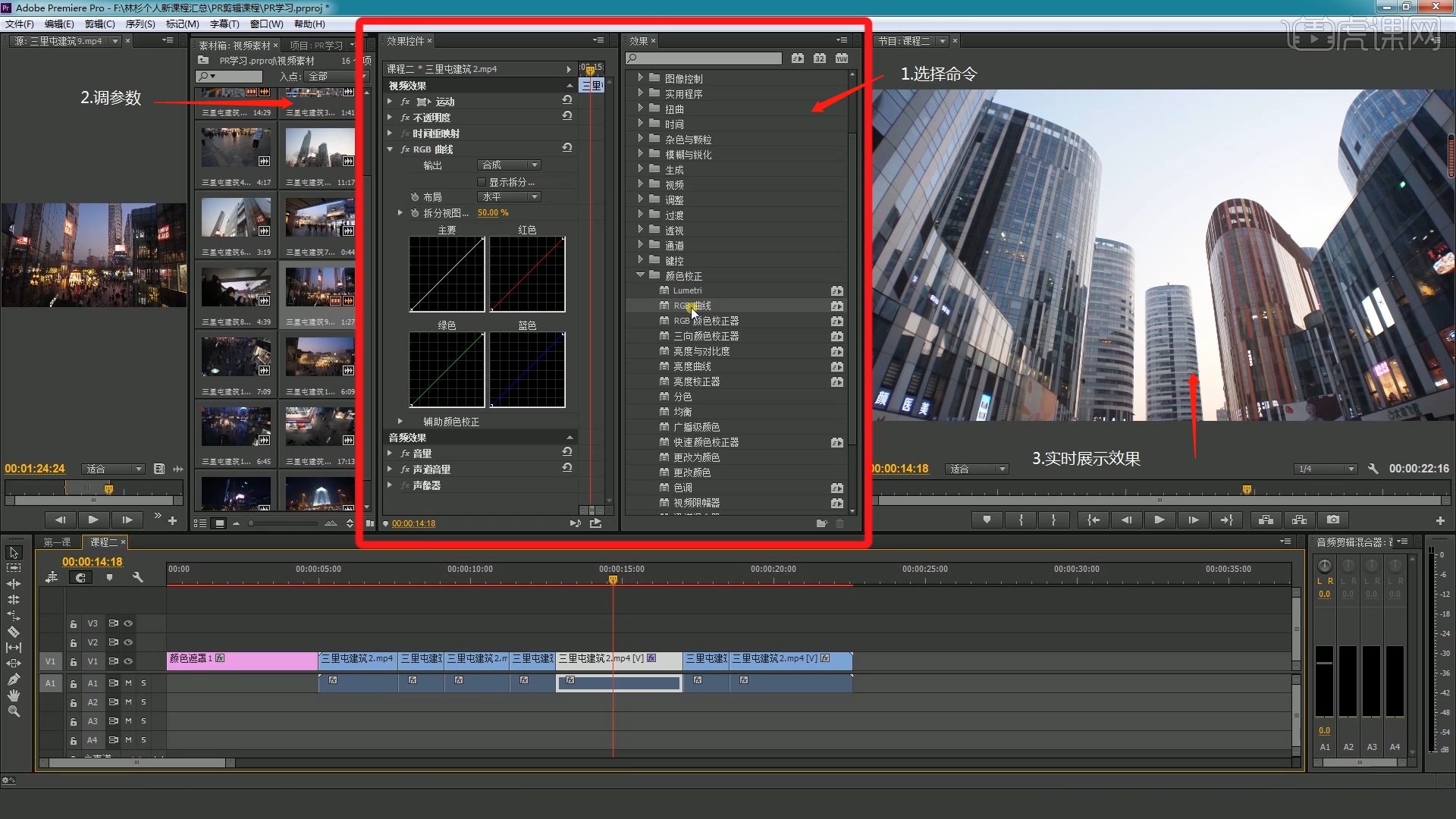The width and height of the screenshot is (1456, 819).
Task: Mute audio track A4
Action: click(x=128, y=740)
